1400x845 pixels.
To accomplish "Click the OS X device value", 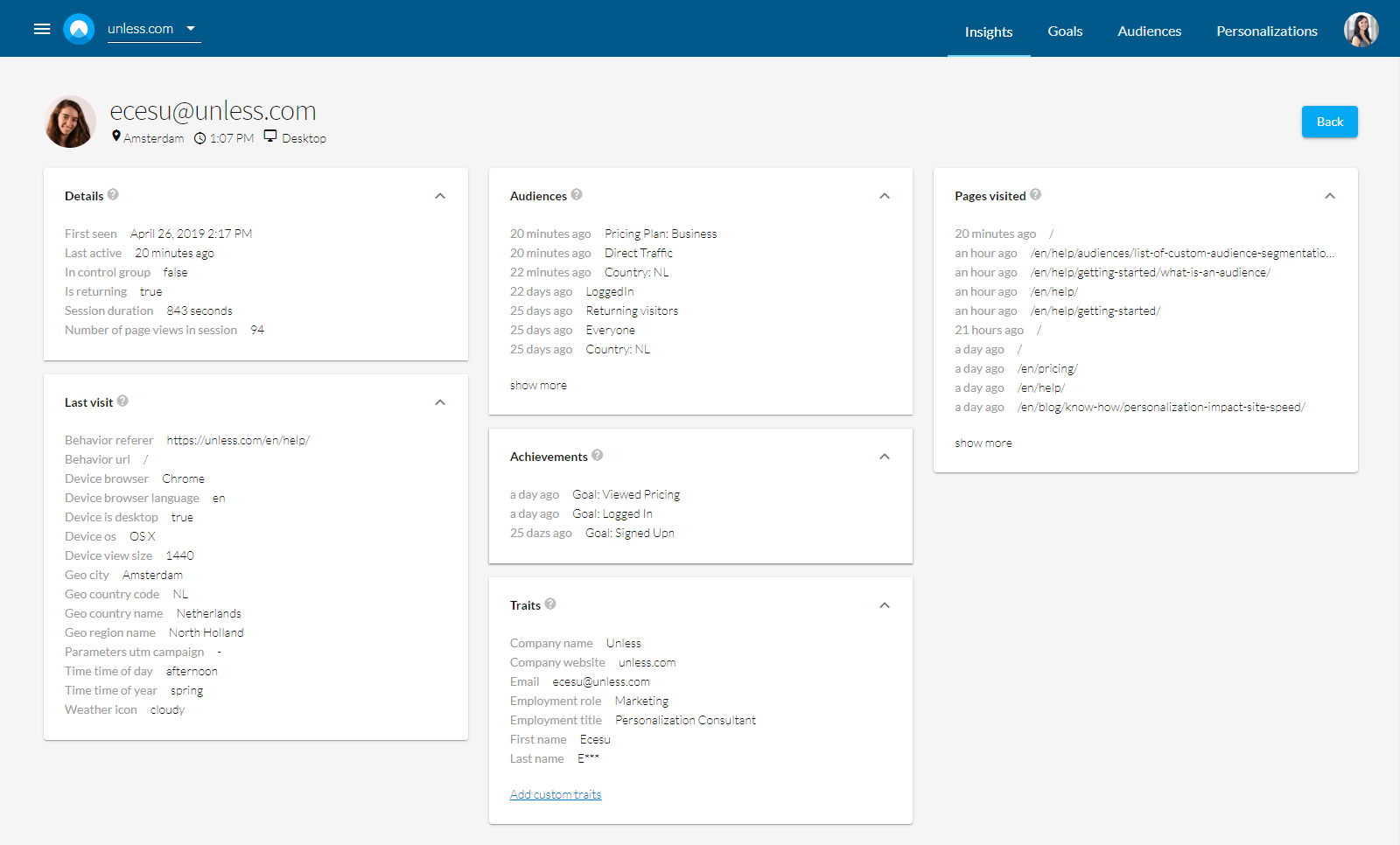I will [x=142, y=536].
